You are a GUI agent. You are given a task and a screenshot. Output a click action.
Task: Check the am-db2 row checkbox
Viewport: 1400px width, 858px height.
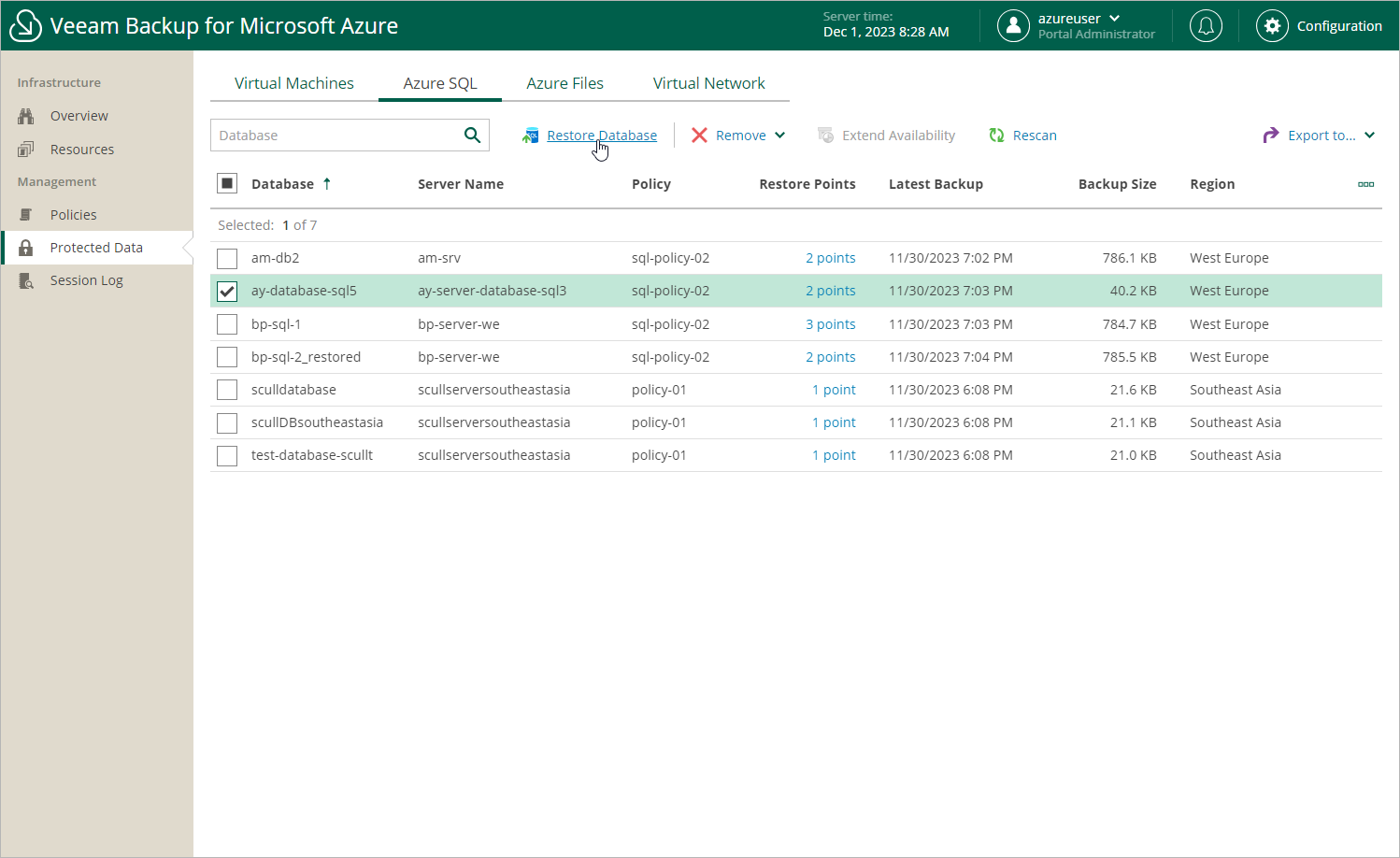(x=227, y=259)
